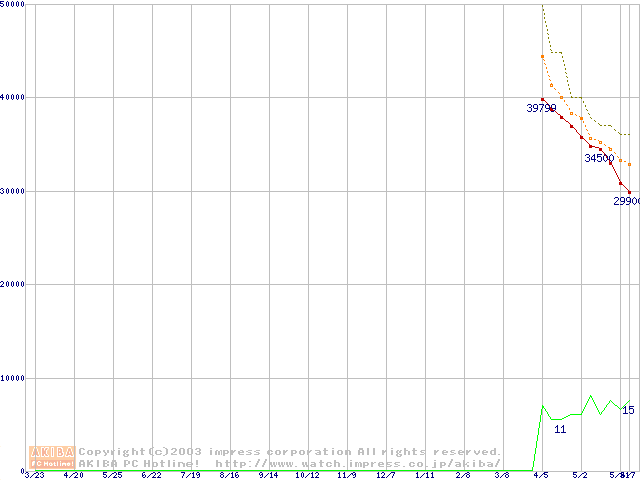Select the 4/5 date on x-axis
Viewport: 640px width, 480px height.
[x=541, y=476]
